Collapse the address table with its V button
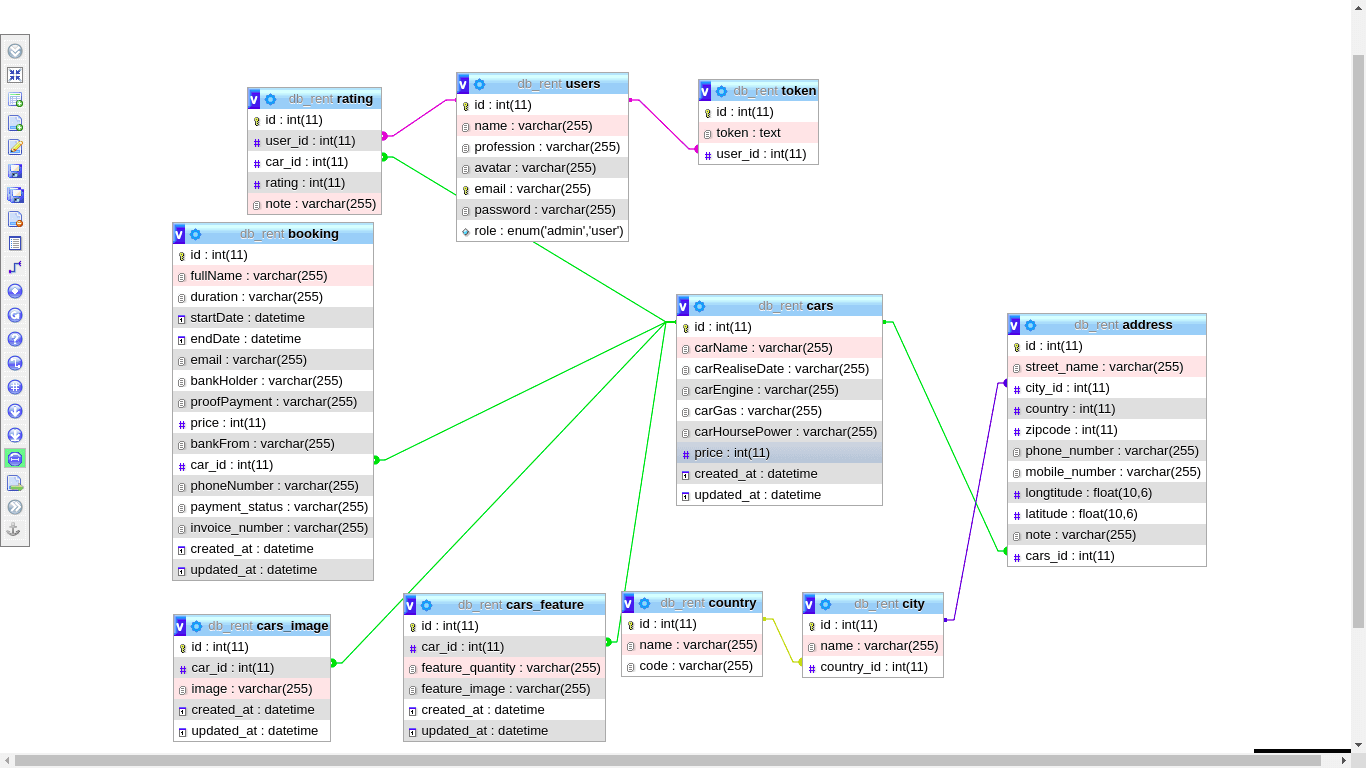1366x768 pixels. [x=1014, y=325]
